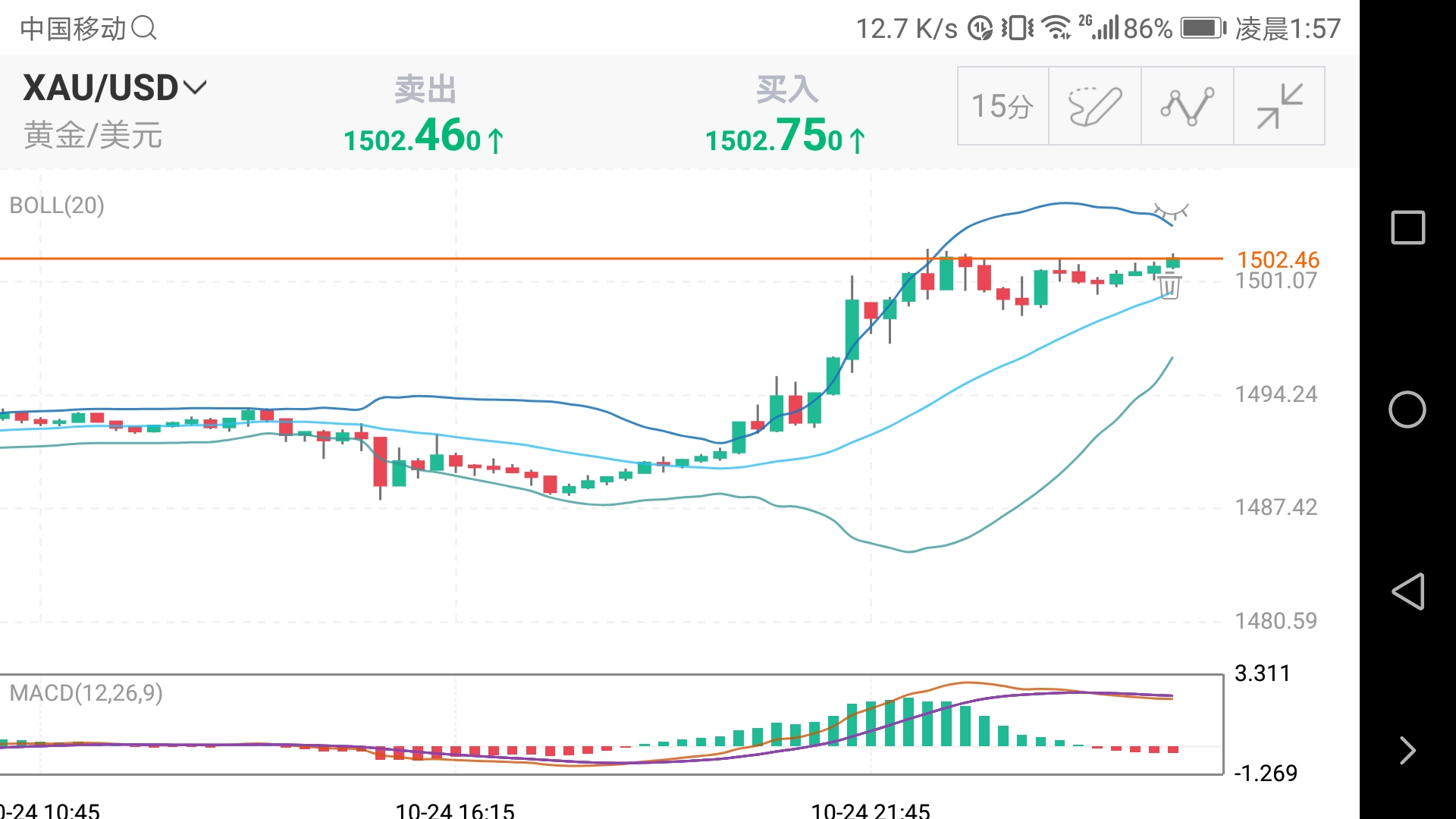Tap the right chevron navigation arrow

tap(1407, 750)
